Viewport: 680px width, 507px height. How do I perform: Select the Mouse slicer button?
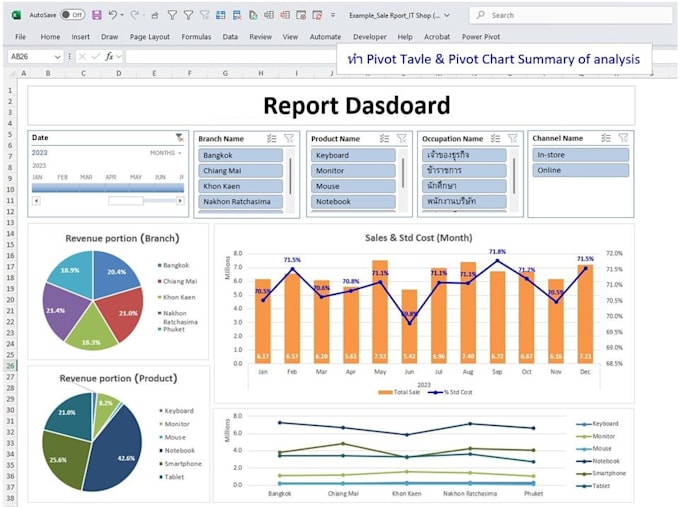pos(353,186)
